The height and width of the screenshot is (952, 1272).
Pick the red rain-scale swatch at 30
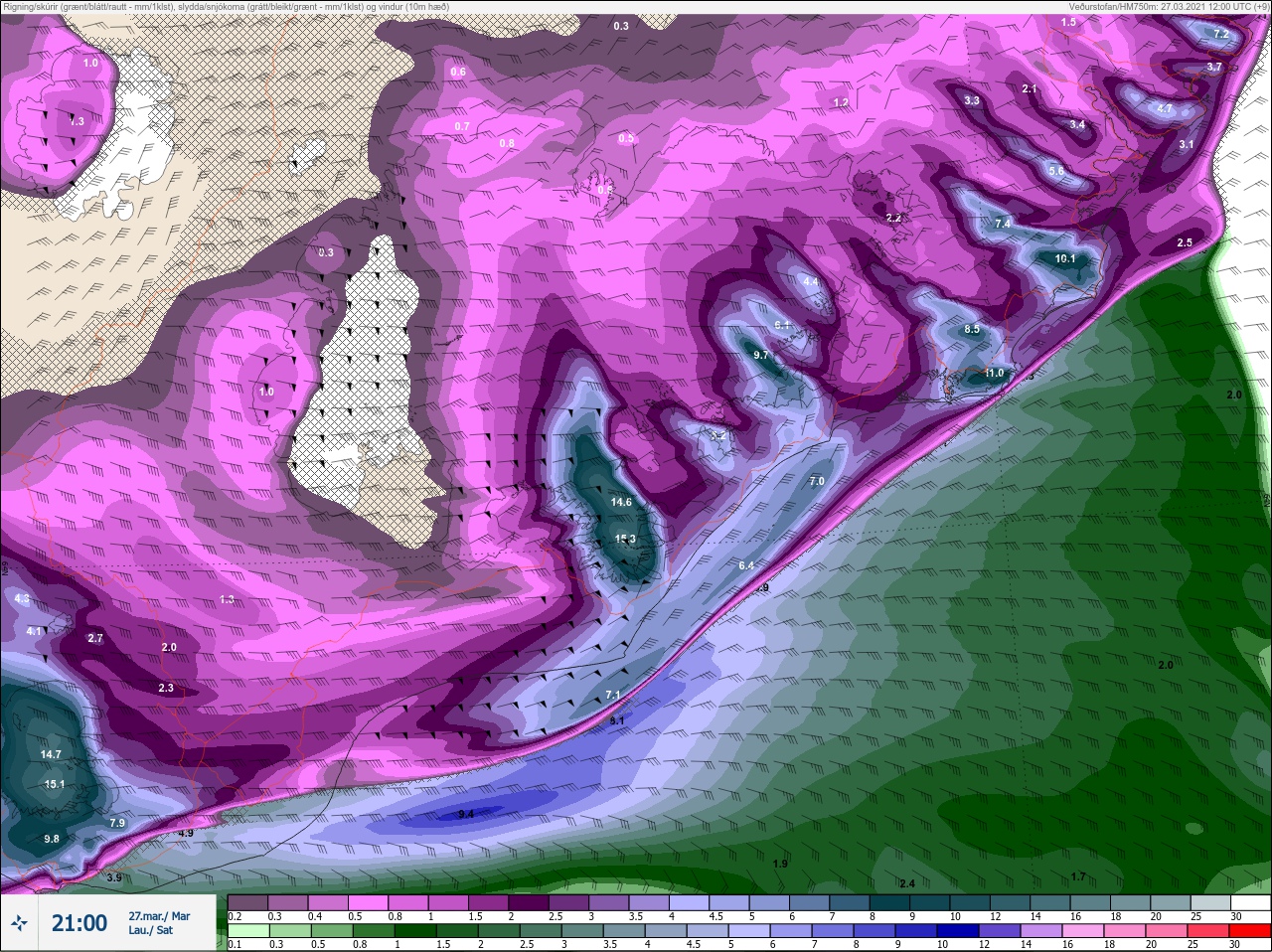(x=1250, y=930)
